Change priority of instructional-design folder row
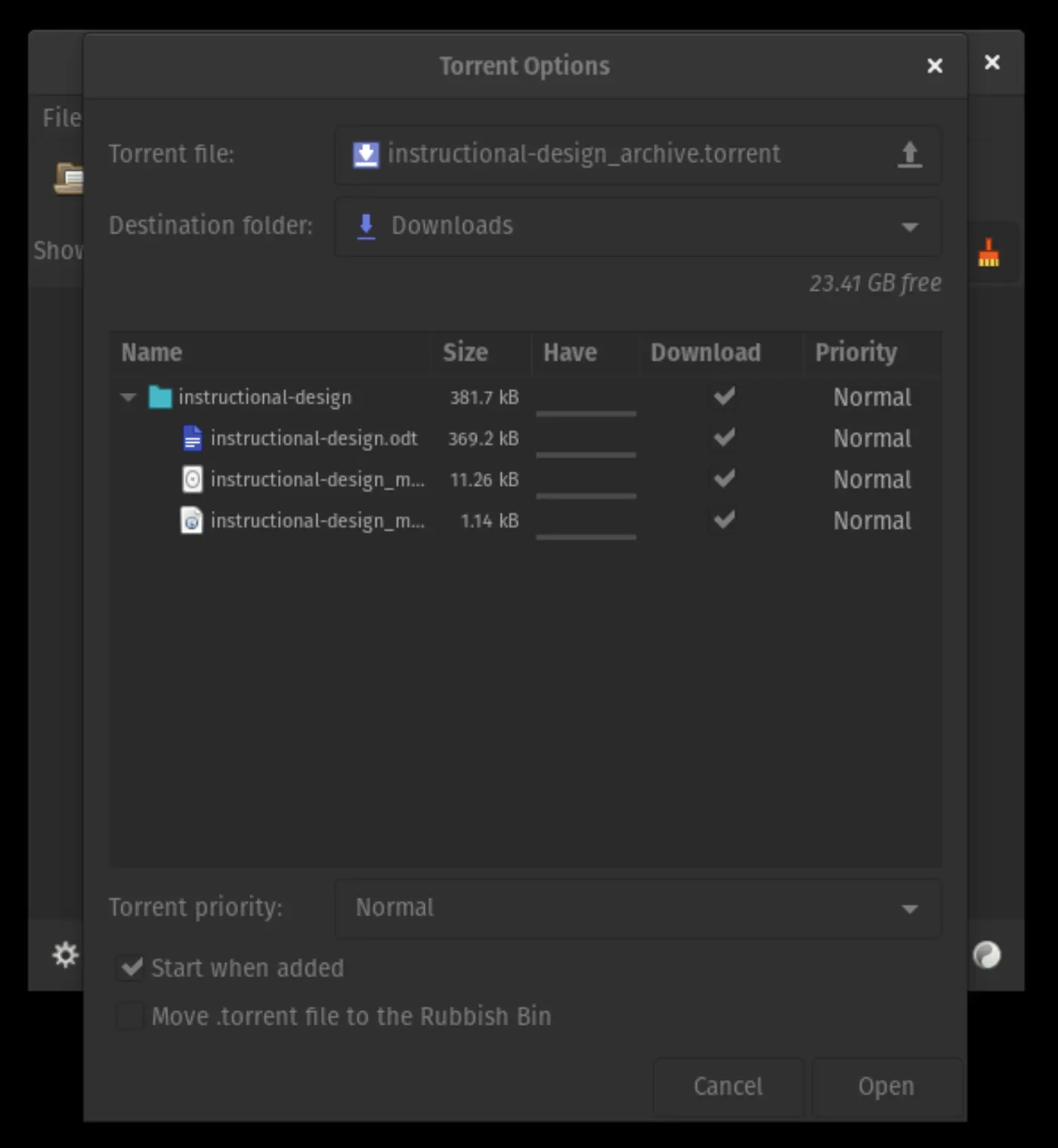Viewport: 1058px width, 1148px height. coord(872,398)
